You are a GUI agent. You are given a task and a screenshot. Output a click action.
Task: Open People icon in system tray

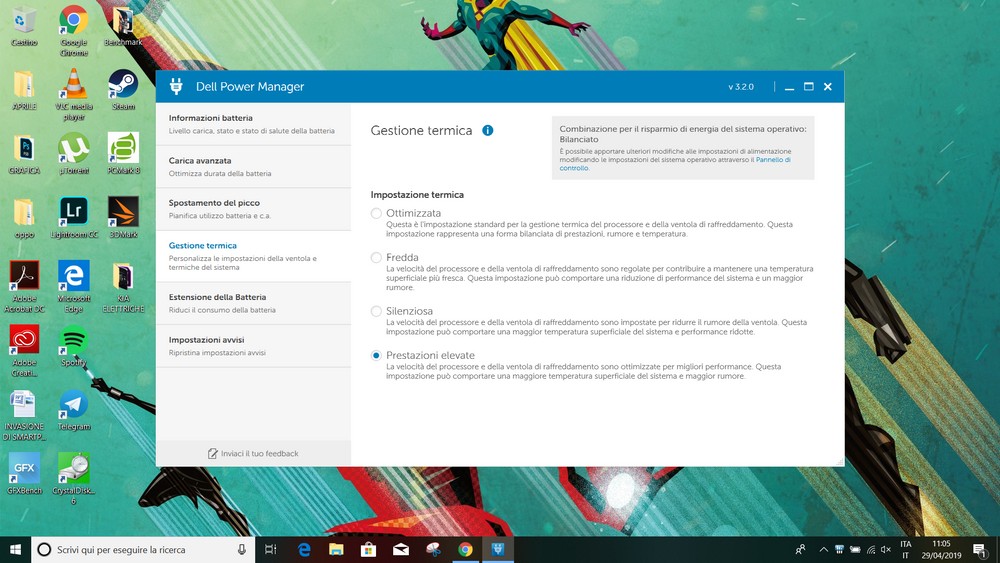pyautogui.click(x=800, y=549)
